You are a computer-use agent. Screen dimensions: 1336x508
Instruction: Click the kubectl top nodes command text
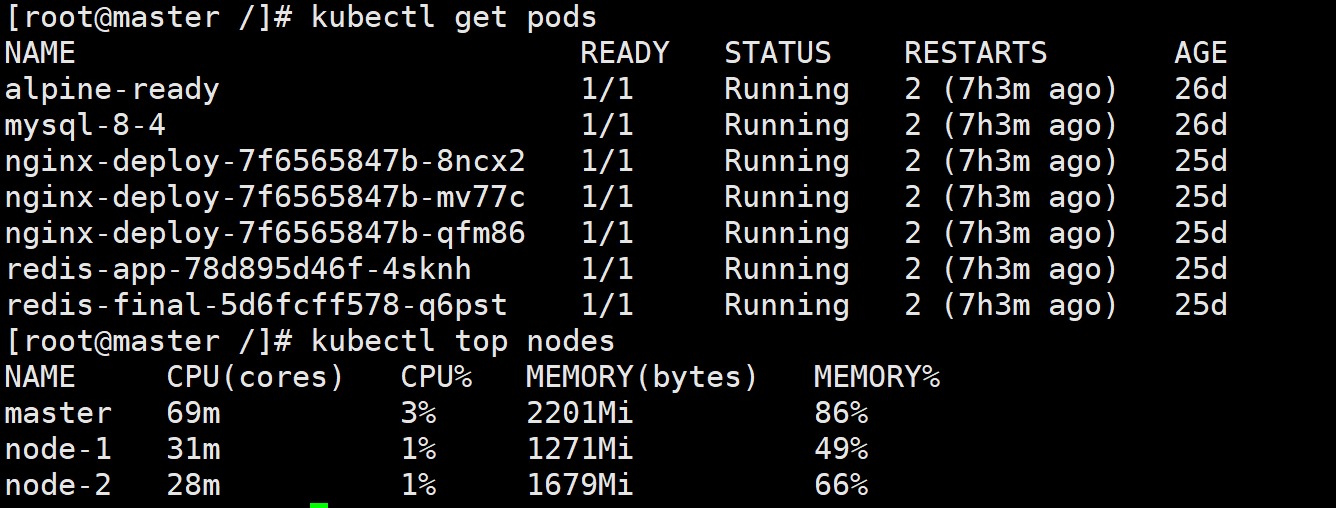click(463, 342)
